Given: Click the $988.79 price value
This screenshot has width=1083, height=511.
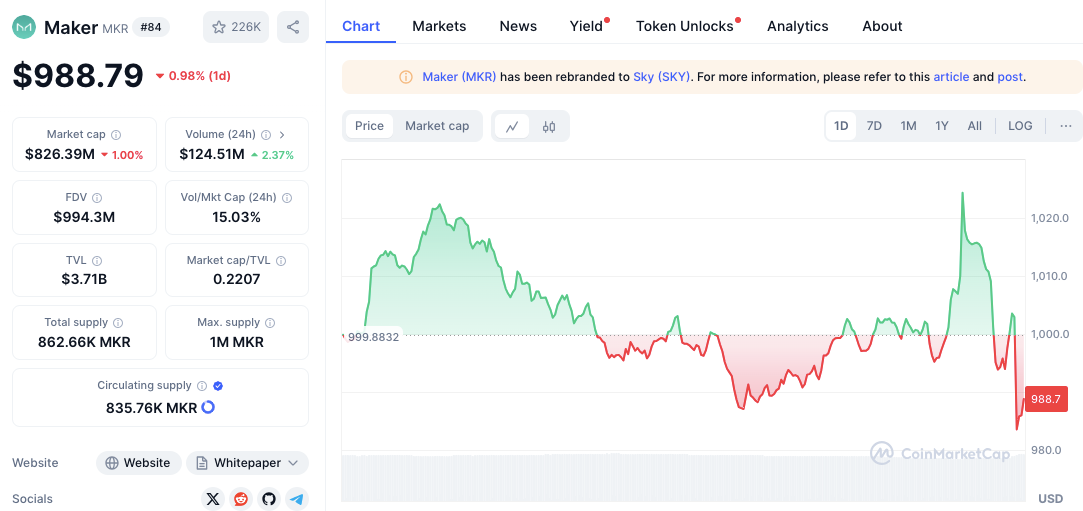Looking at the screenshot, I should [78, 75].
